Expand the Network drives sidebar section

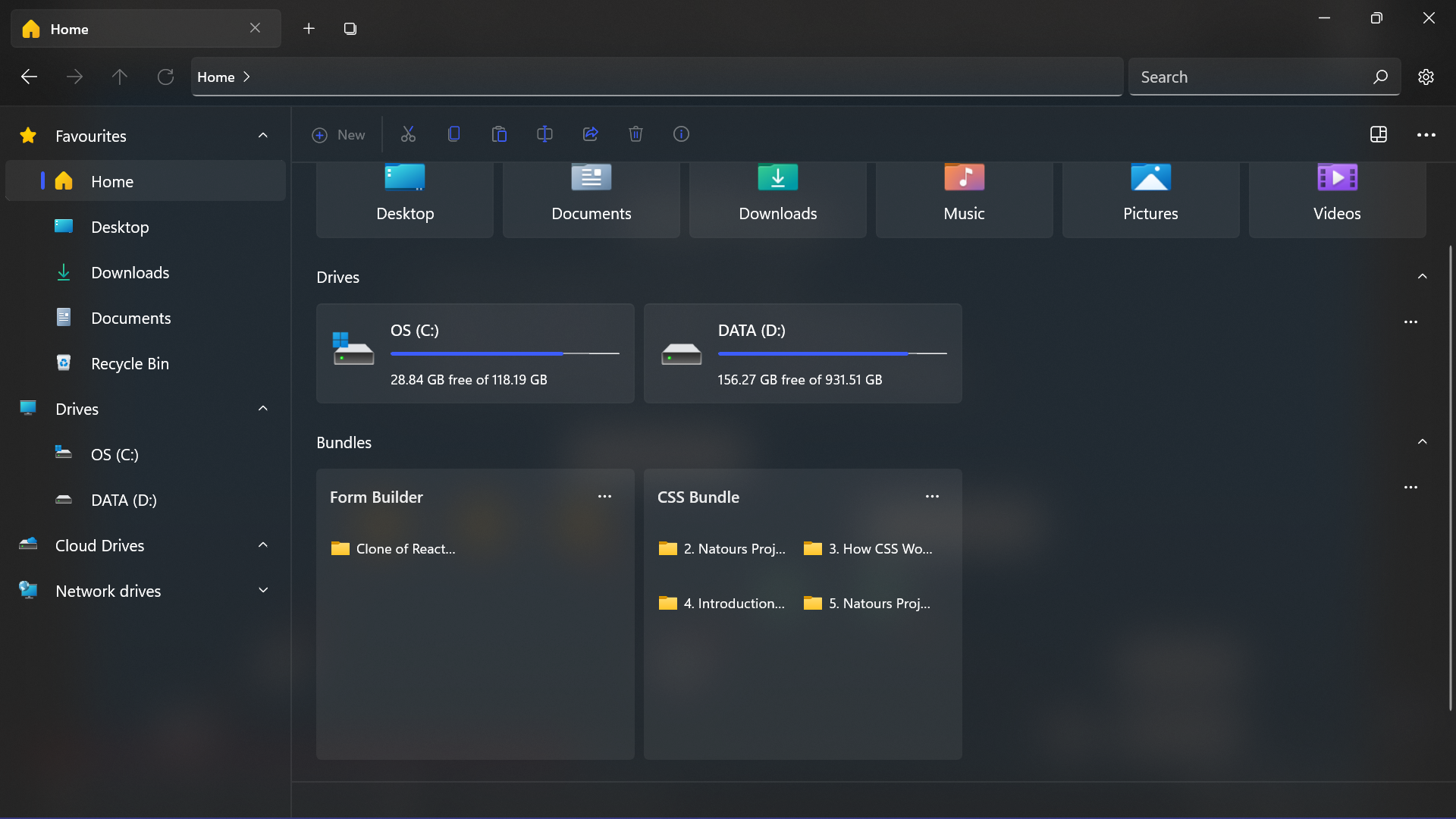coord(263,591)
